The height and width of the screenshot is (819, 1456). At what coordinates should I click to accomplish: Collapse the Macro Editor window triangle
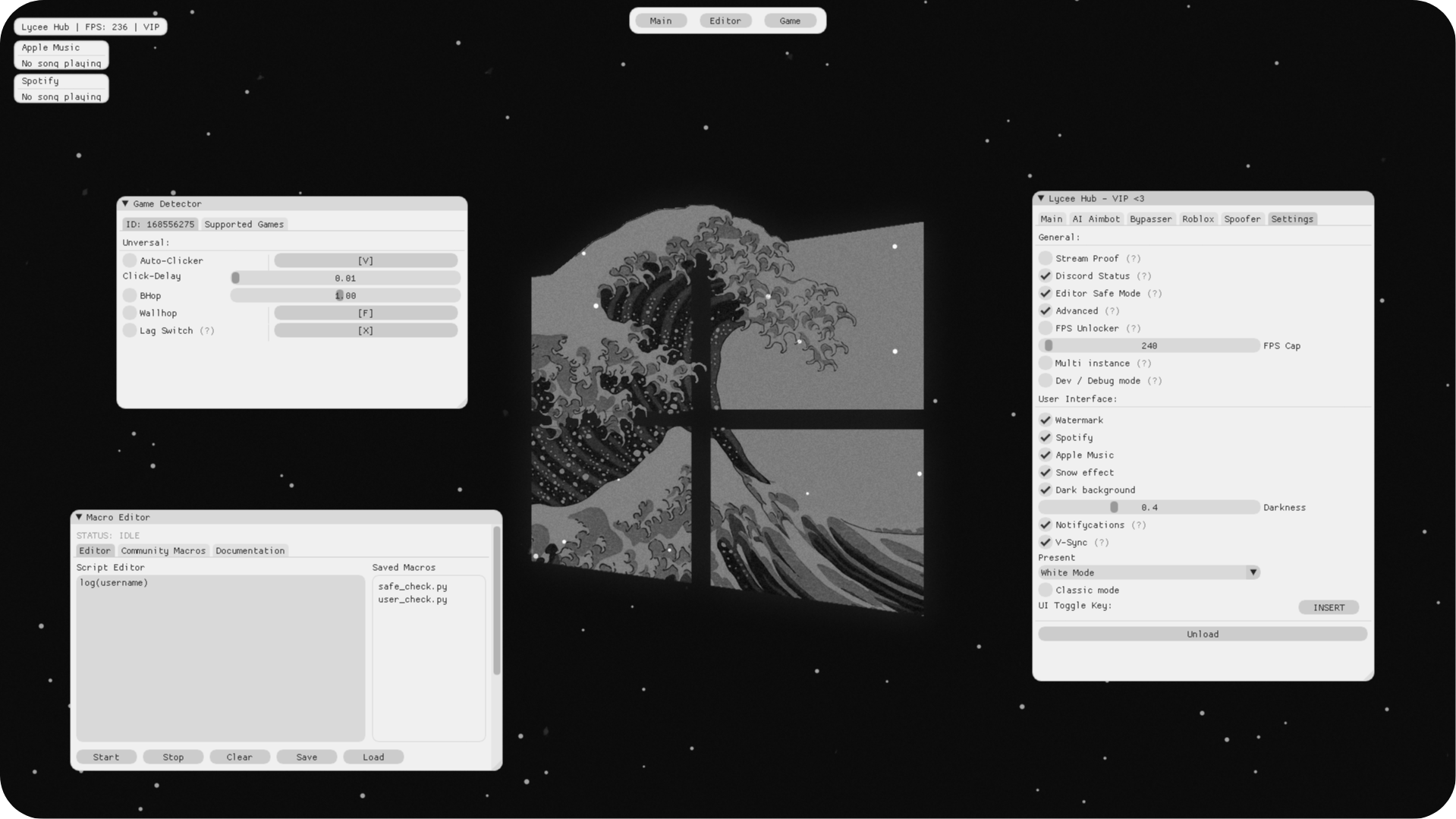(x=79, y=517)
